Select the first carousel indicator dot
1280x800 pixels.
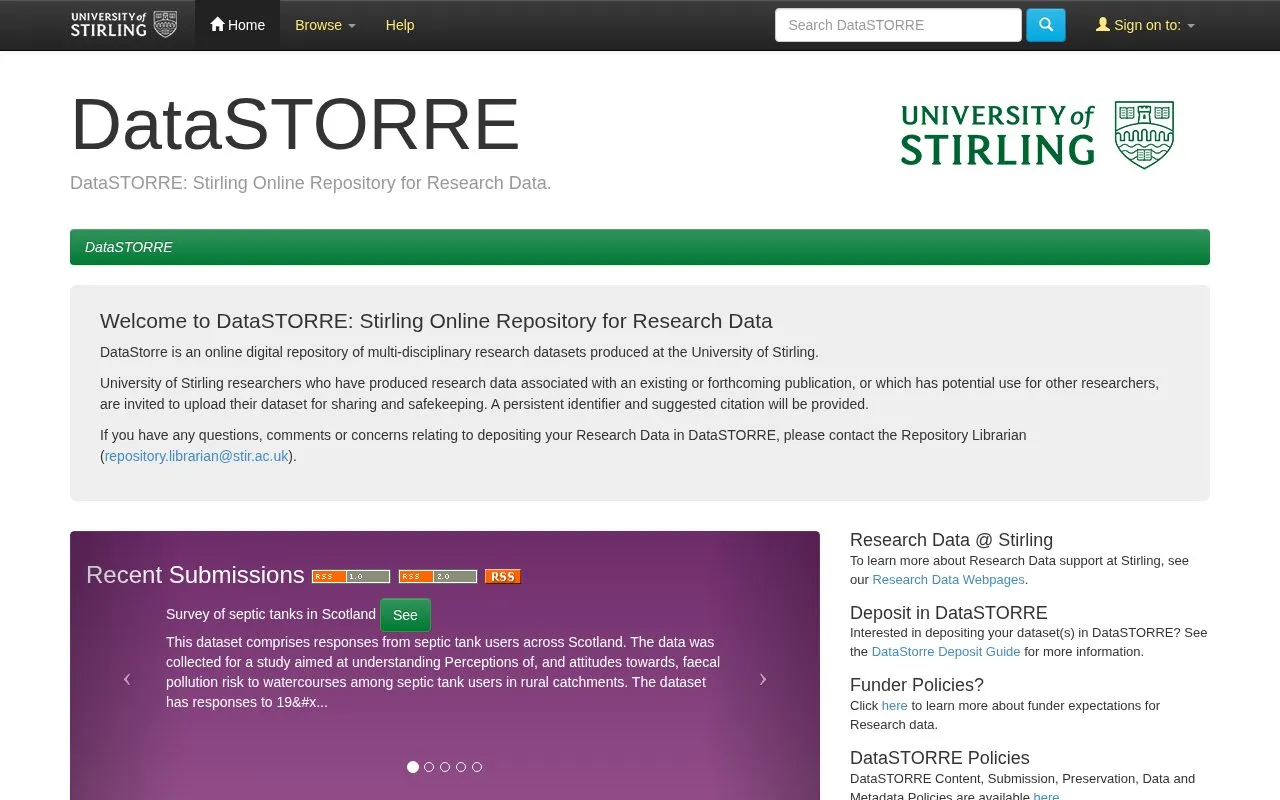click(413, 767)
